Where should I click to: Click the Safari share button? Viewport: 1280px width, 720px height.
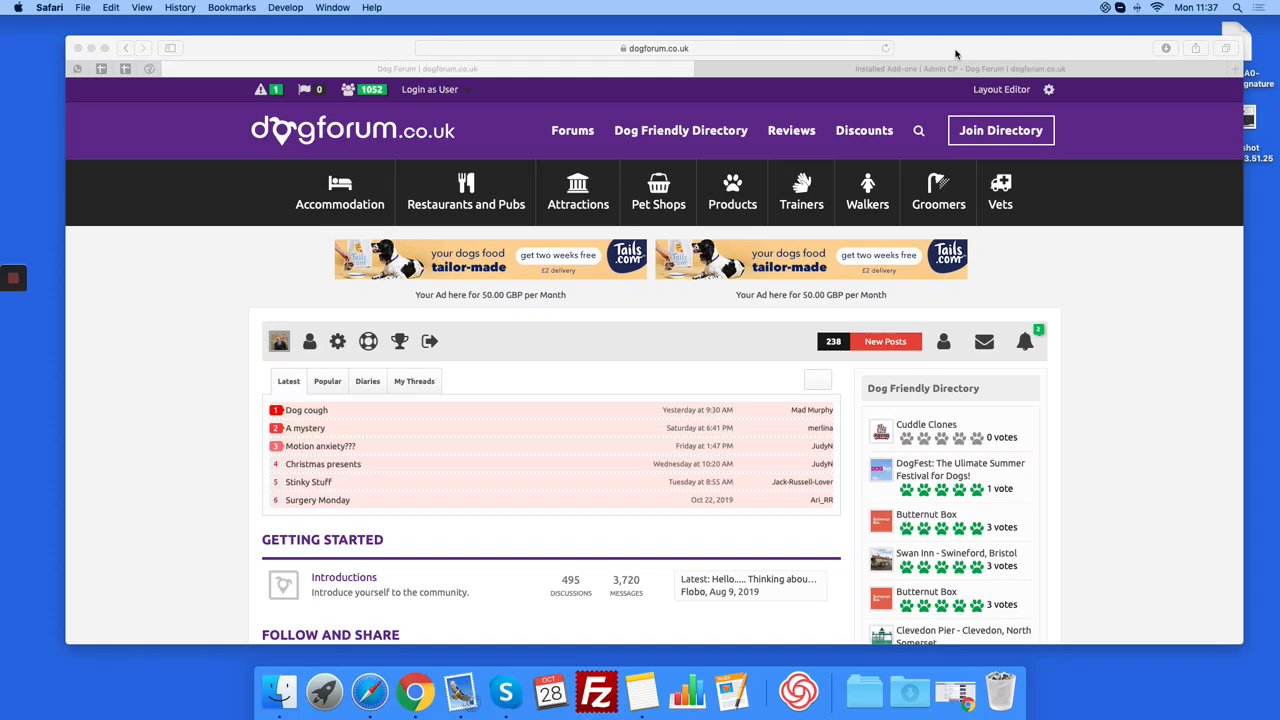click(x=1195, y=48)
